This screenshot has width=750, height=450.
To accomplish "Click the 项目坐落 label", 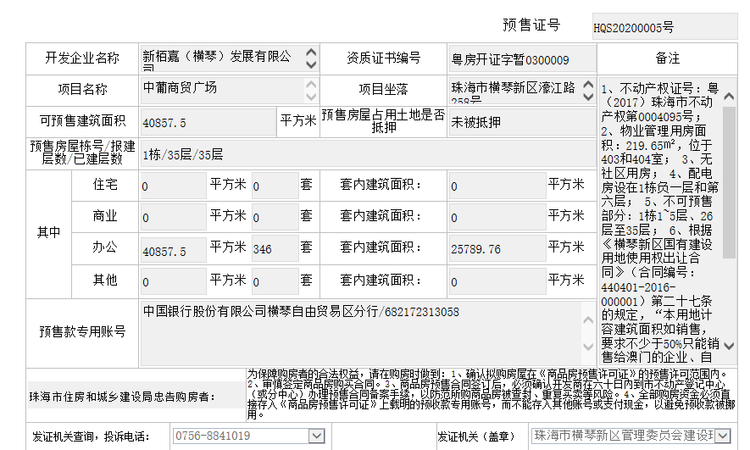I will [383, 89].
